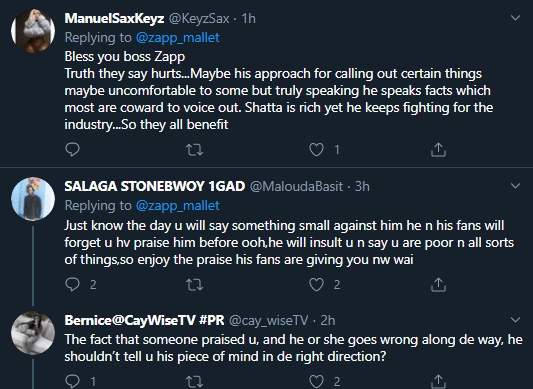Screen dimensions: 533x389
Task: Like the ManuelSaxKeyz tweet
Action: (x=316, y=150)
